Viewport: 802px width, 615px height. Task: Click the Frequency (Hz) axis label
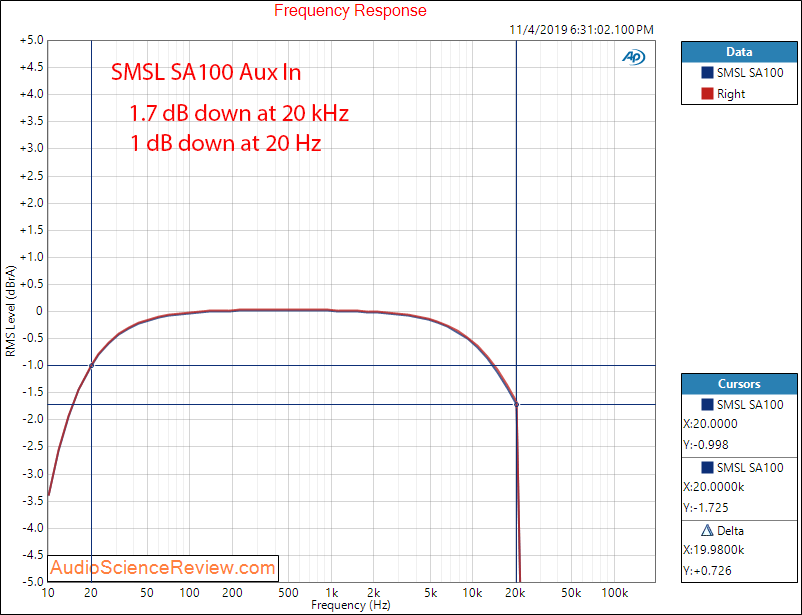click(x=351, y=605)
